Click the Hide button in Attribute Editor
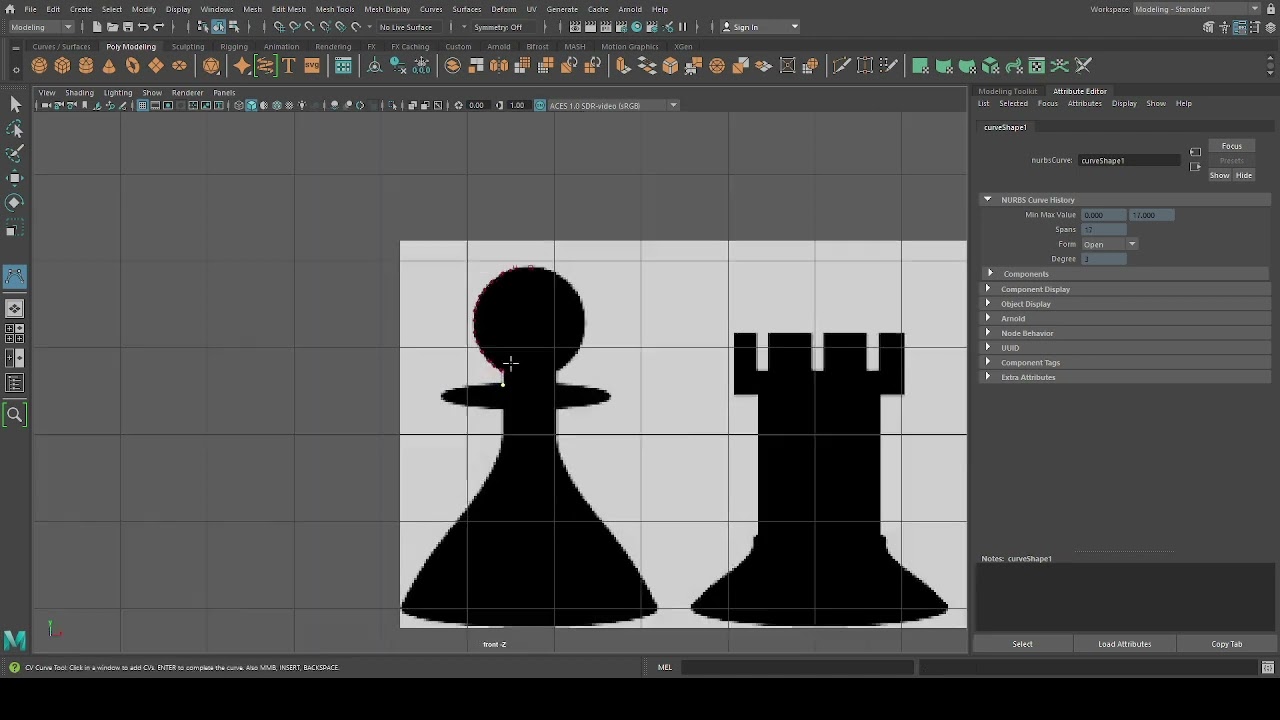1280x720 pixels. click(1243, 175)
